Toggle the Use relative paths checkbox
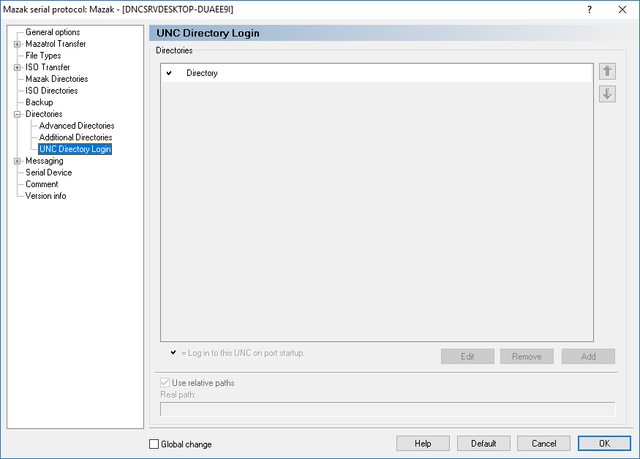This screenshot has width=640, height=459. (x=166, y=383)
